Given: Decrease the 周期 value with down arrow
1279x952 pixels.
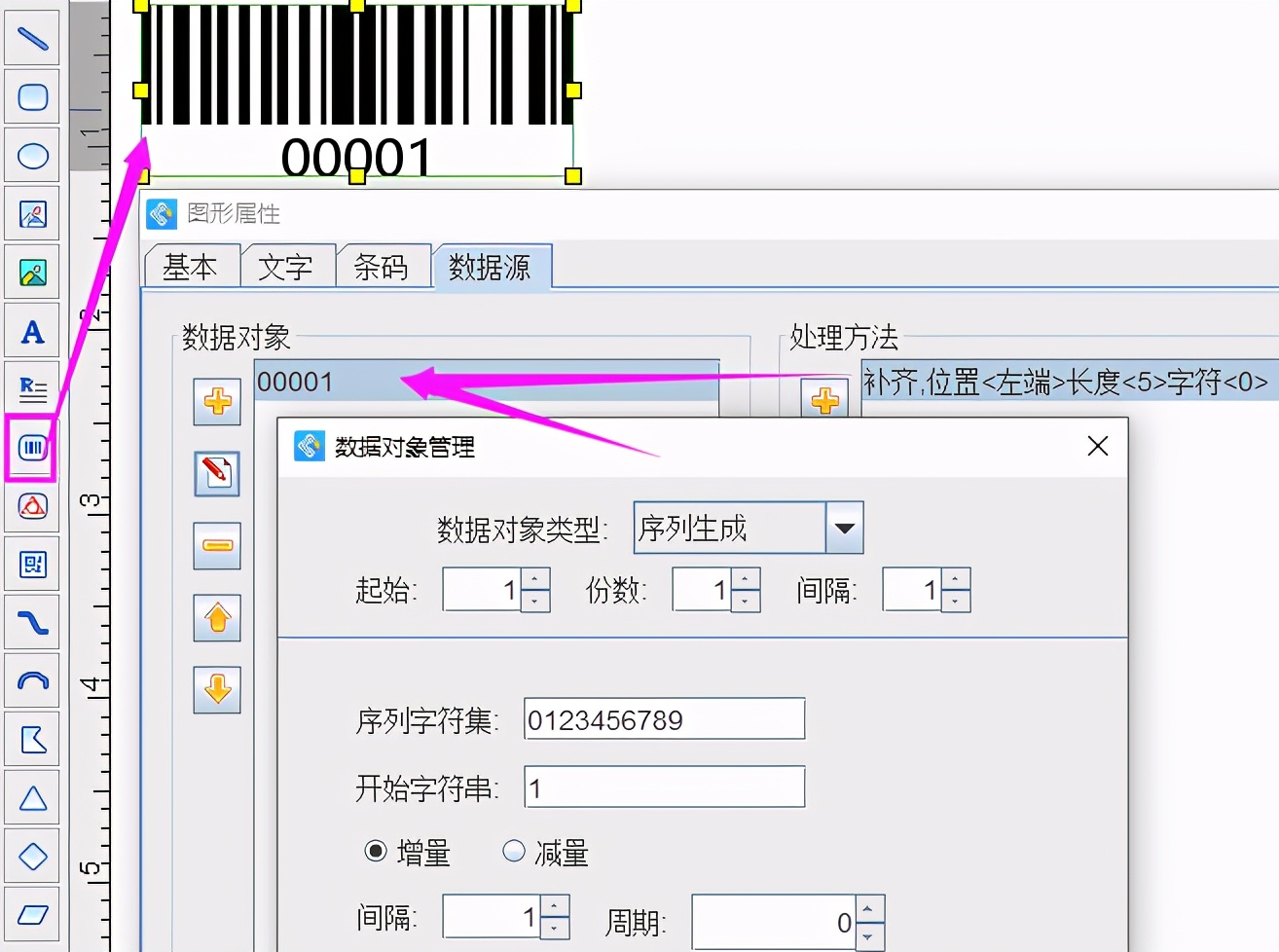Looking at the screenshot, I should tap(869, 935).
